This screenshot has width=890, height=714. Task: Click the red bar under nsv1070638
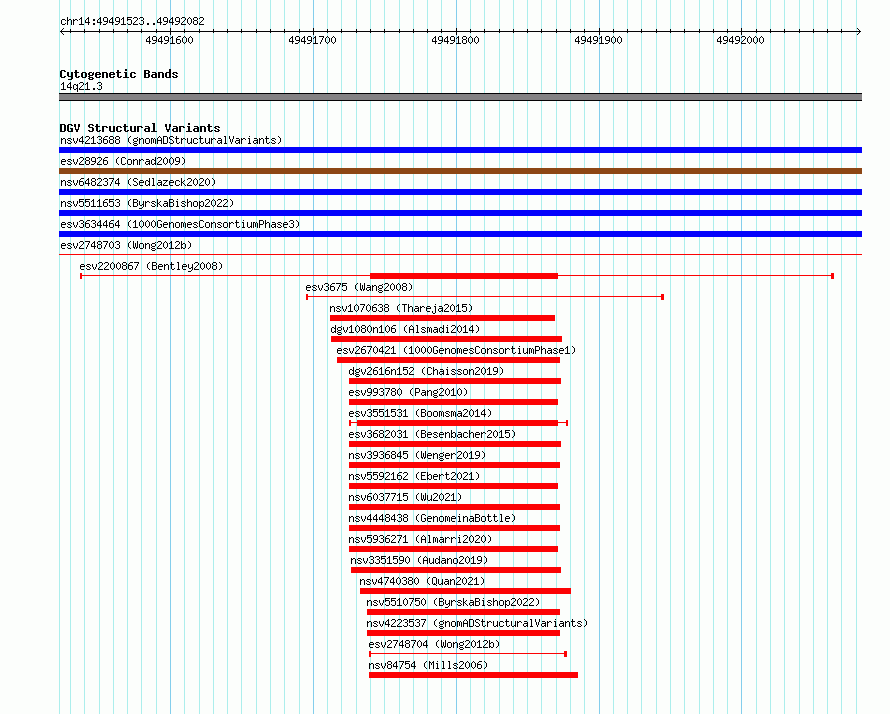(442, 318)
